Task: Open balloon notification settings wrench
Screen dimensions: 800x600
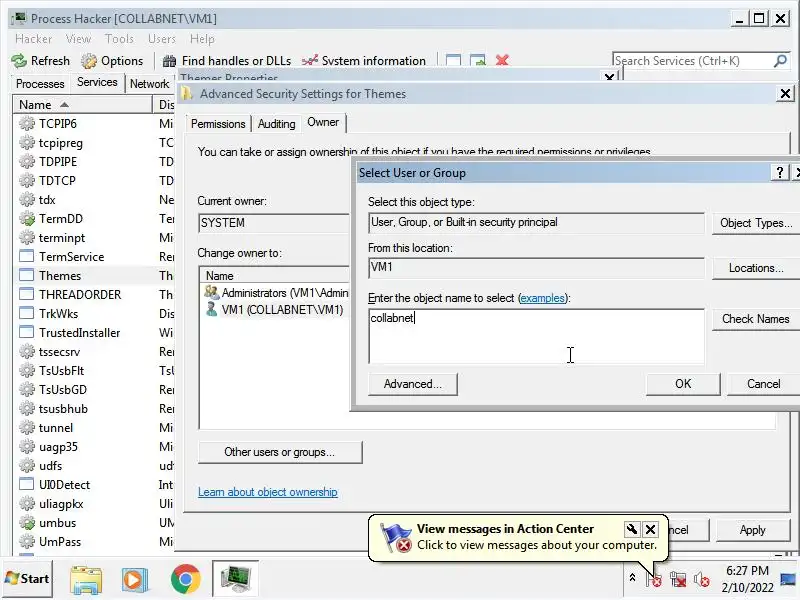Action: [632, 529]
